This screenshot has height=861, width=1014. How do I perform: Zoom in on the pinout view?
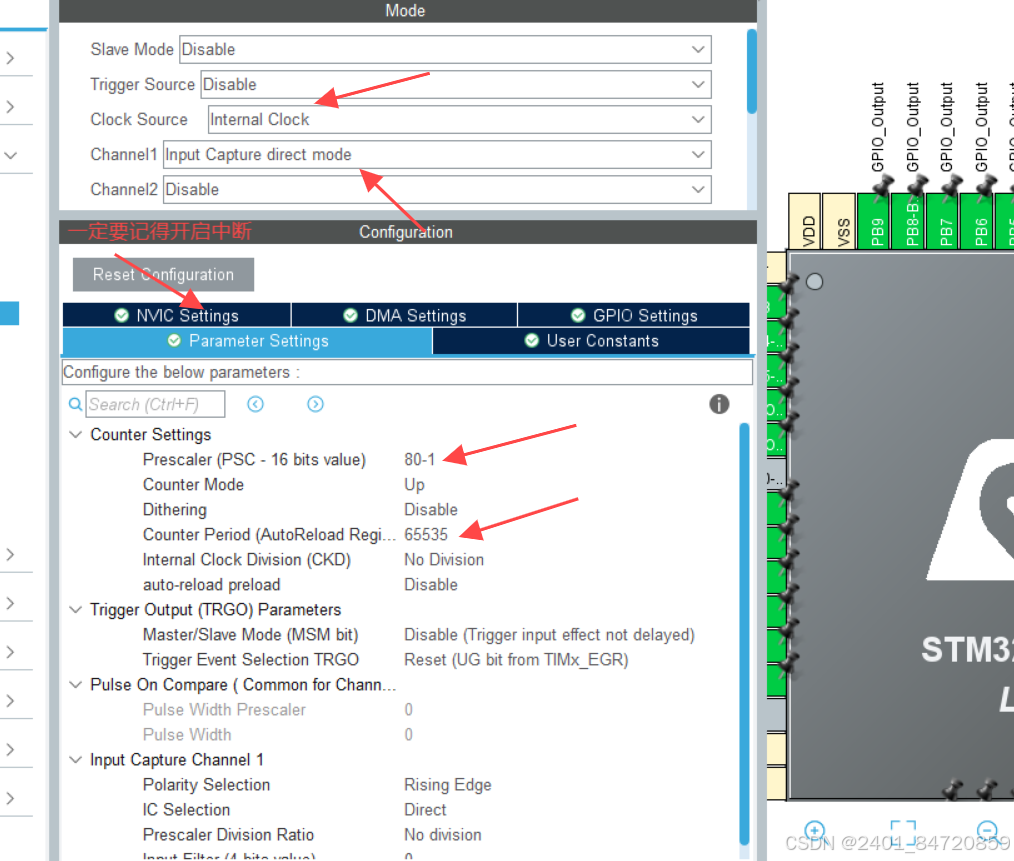click(815, 831)
